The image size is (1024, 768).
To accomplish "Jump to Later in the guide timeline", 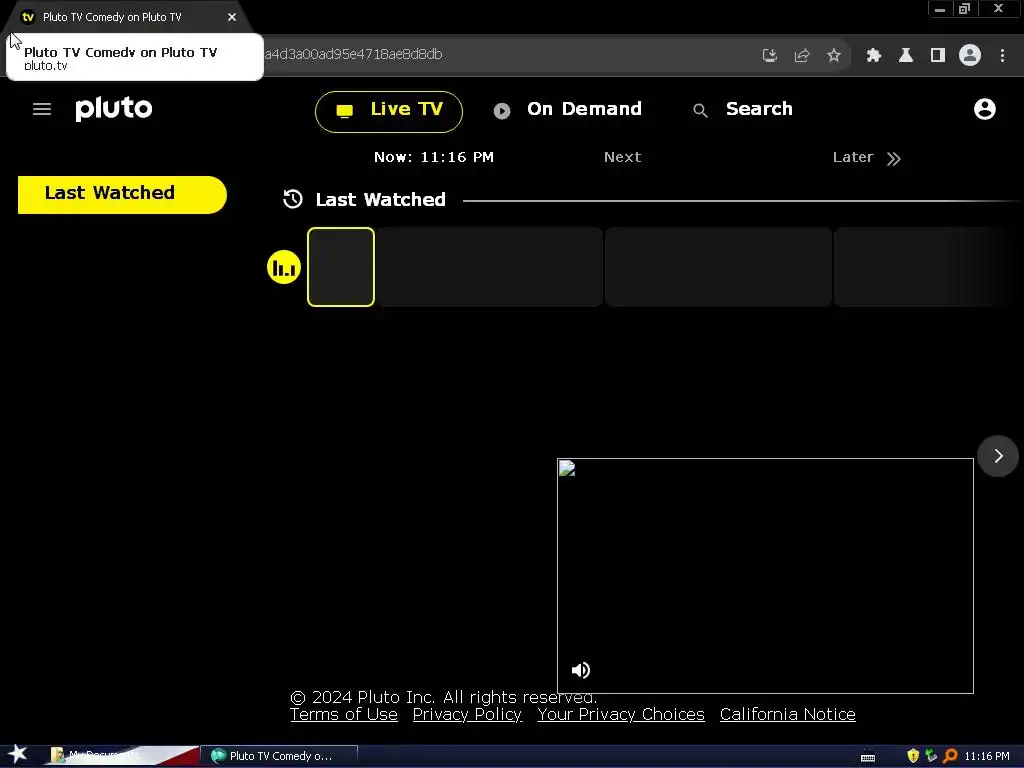I will [x=867, y=157].
